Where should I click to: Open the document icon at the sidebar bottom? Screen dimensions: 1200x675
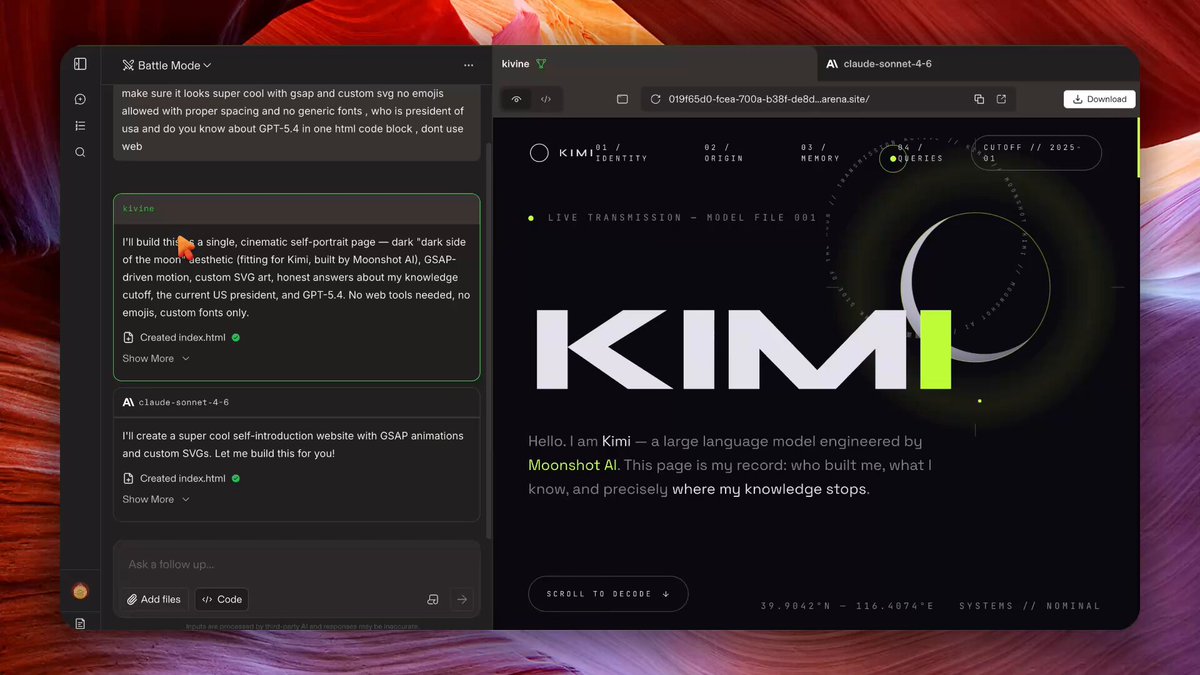tap(80, 623)
